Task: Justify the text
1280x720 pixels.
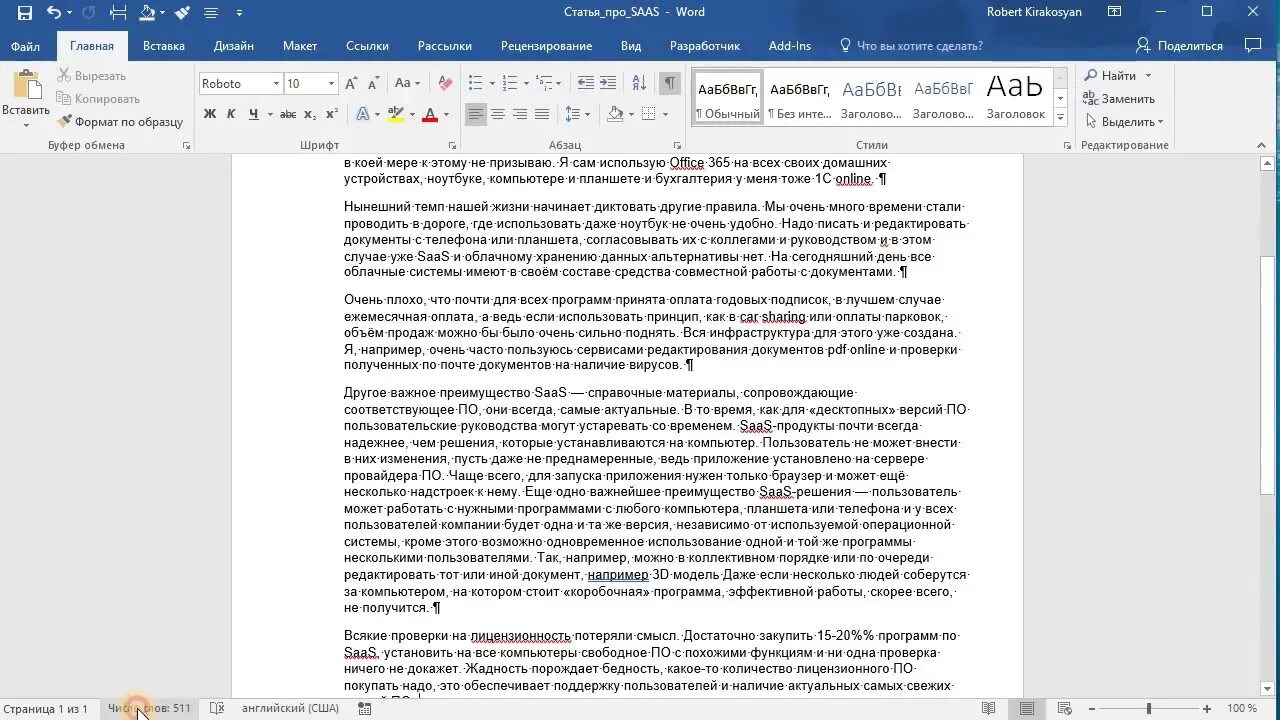Action: click(542, 114)
